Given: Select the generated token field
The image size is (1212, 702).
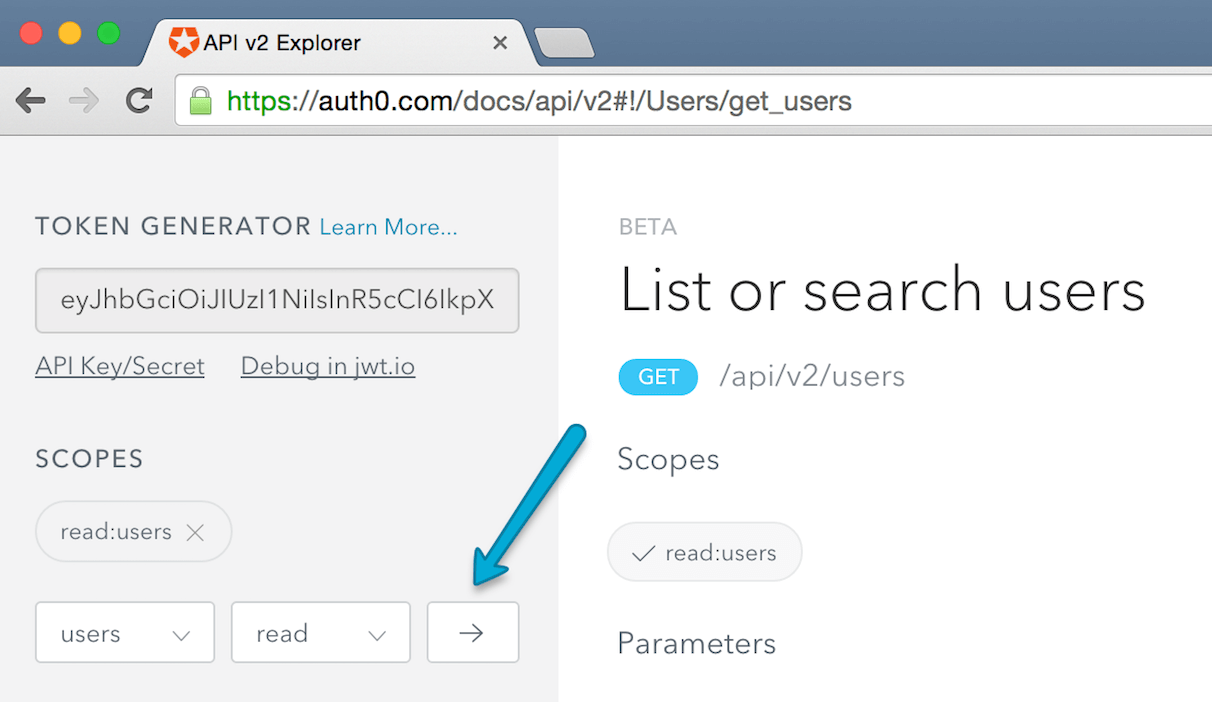Looking at the screenshot, I should (x=277, y=300).
